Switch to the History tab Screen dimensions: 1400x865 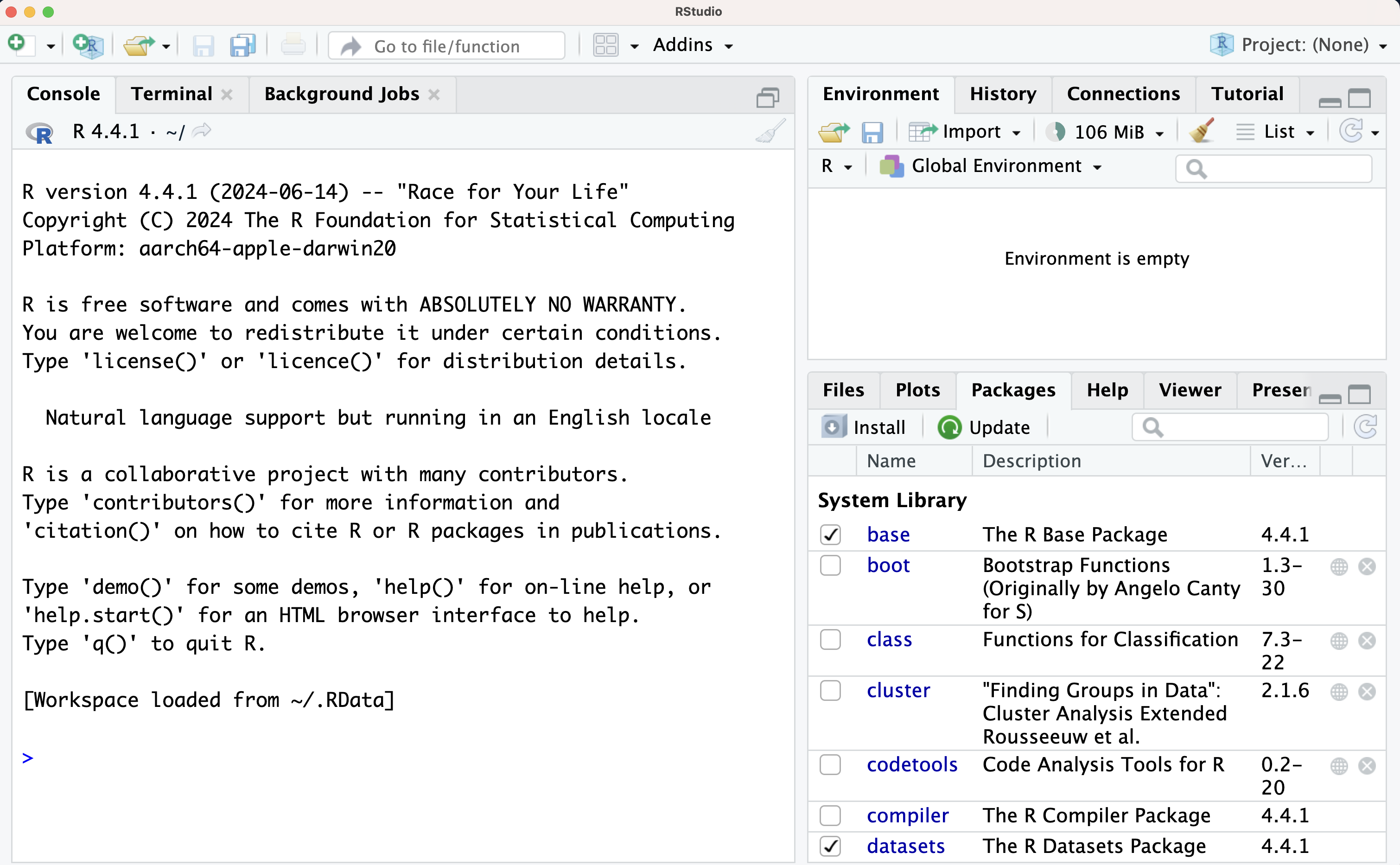pos(1003,94)
